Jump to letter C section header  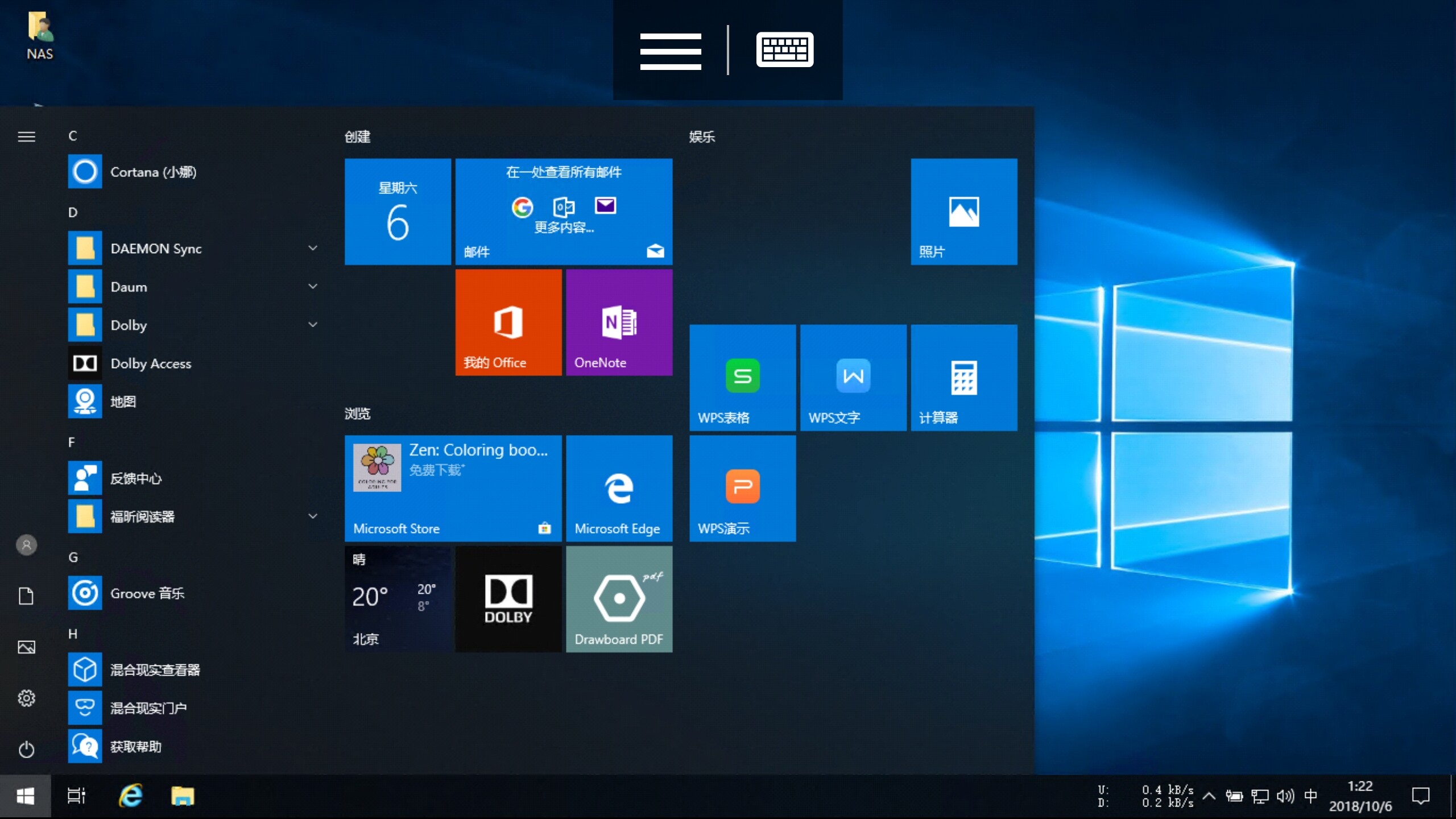coord(73,136)
